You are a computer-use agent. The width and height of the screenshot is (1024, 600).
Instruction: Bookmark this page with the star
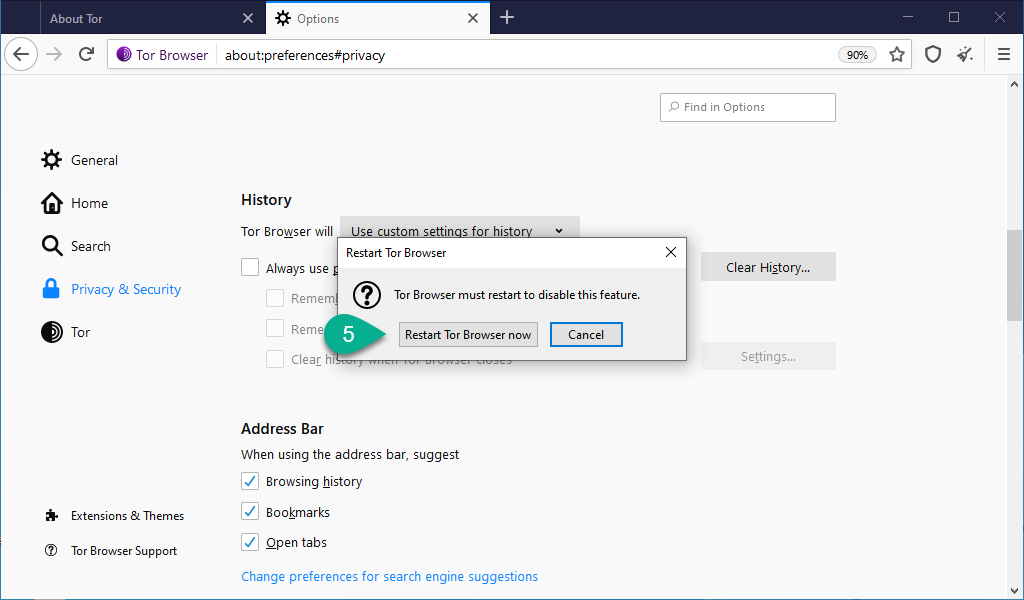pyautogui.click(x=897, y=55)
